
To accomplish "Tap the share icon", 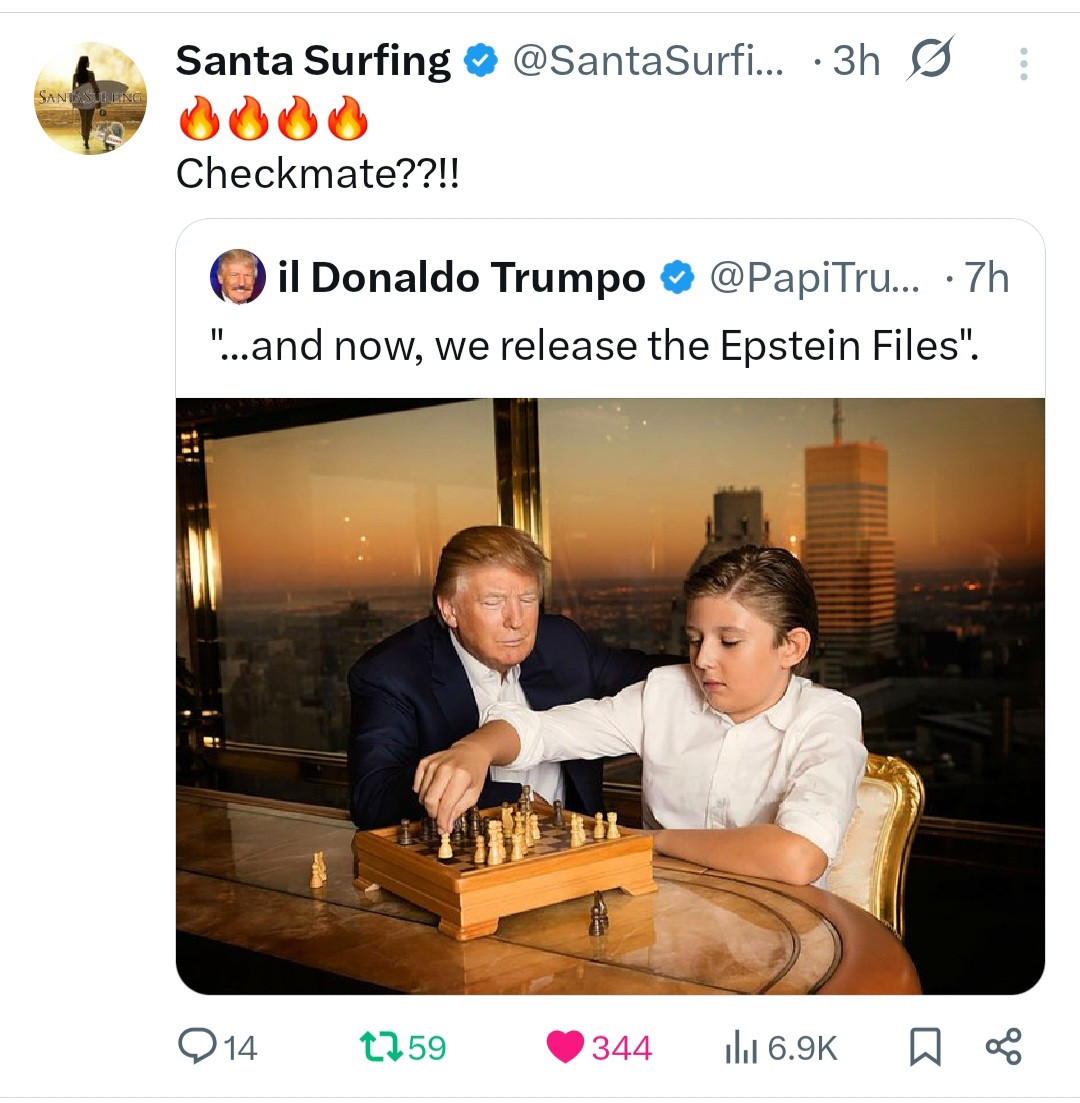I will pos(1003,1047).
